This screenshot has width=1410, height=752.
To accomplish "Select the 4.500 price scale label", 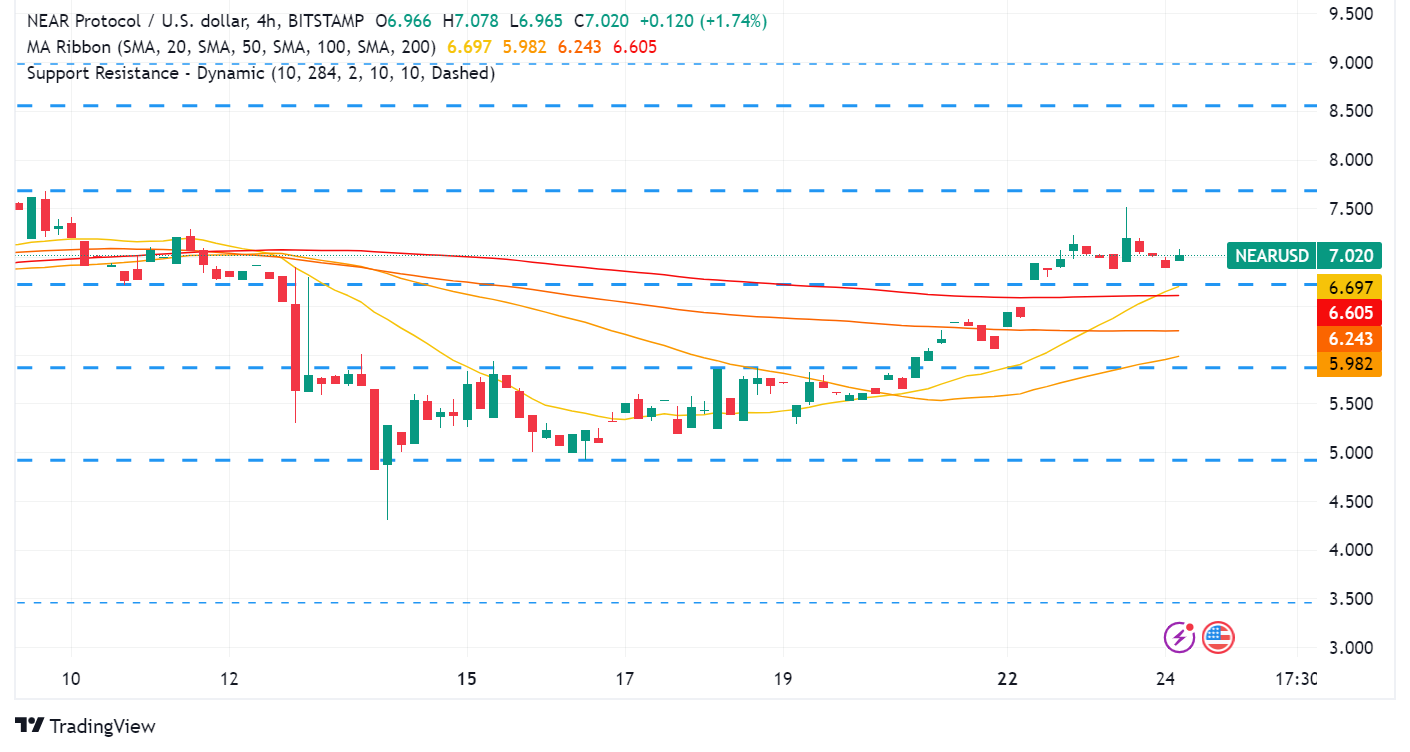I will point(1350,502).
